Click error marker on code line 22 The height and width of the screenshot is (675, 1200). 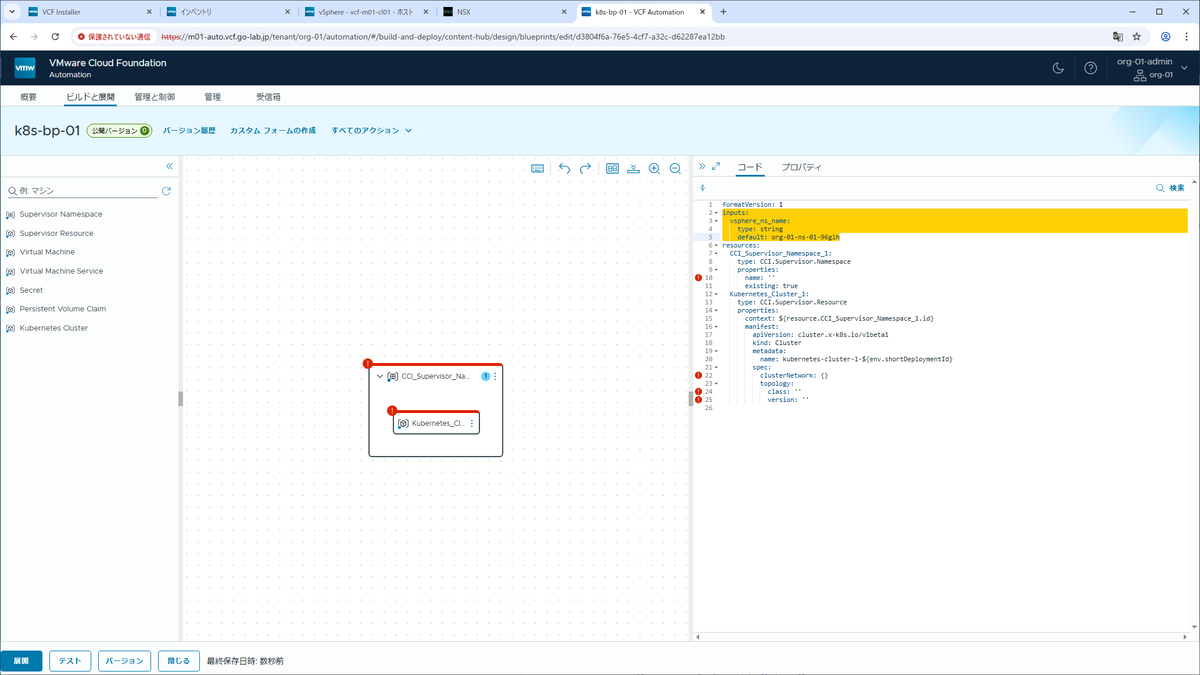click(x=698, y=375)
